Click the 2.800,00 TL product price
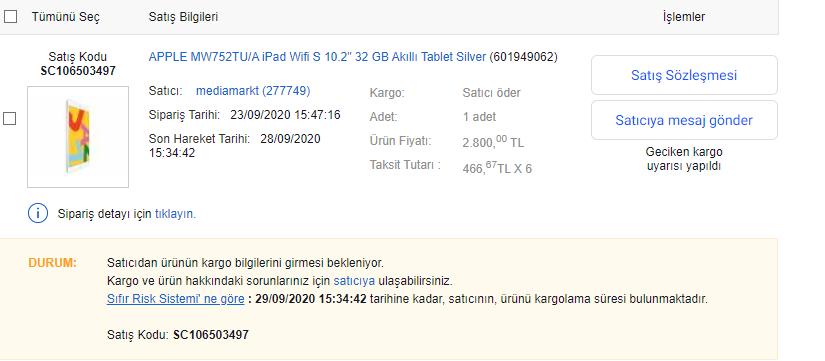Screen dimensions: 825x361 (494, 142)
